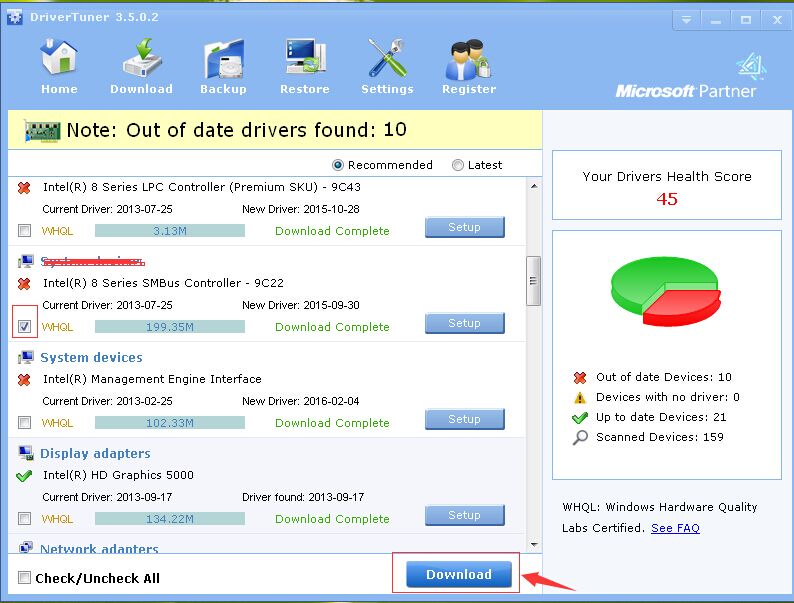This screenshot has height=603, width=794.
Task: Select the Recommended radio option
Action: (x=337, y=165)
